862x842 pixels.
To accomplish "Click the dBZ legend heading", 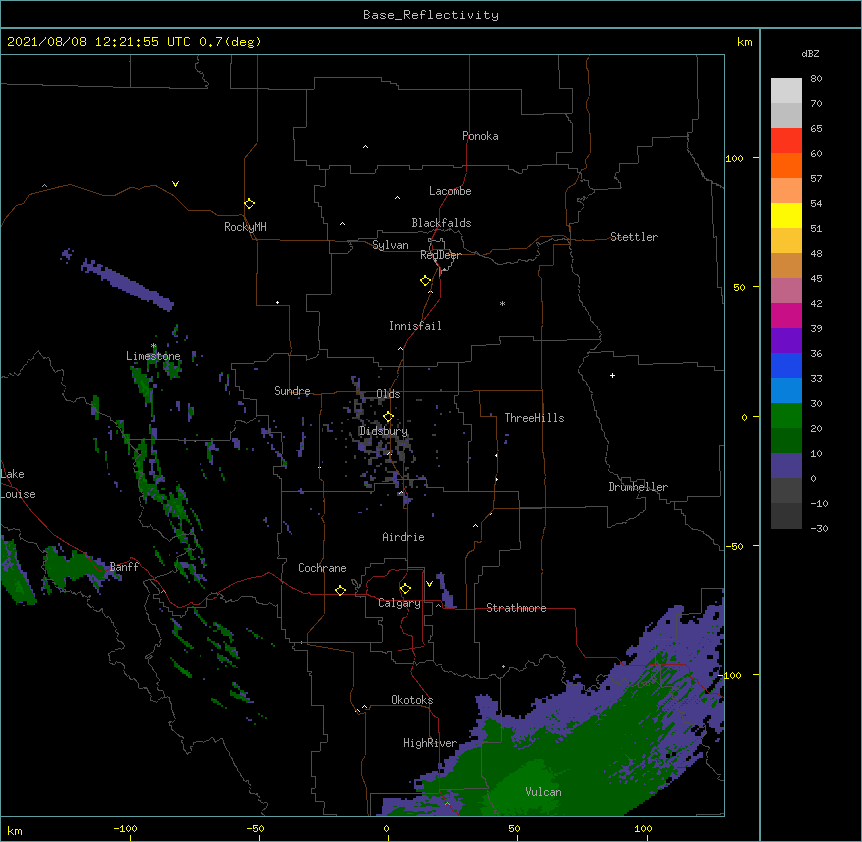I will (x=810, y=53).
